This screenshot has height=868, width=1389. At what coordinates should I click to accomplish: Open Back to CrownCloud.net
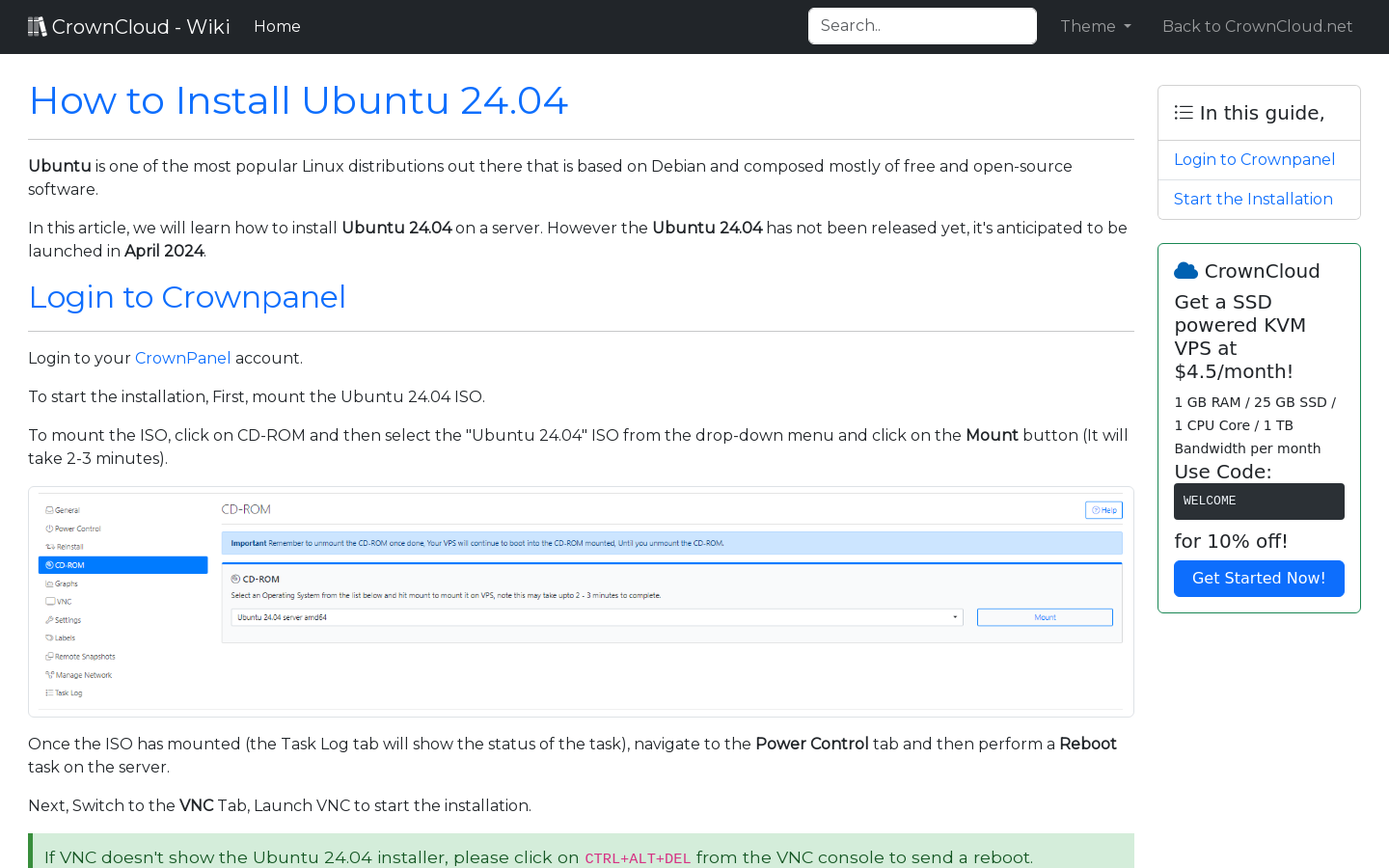[1257, 26]
